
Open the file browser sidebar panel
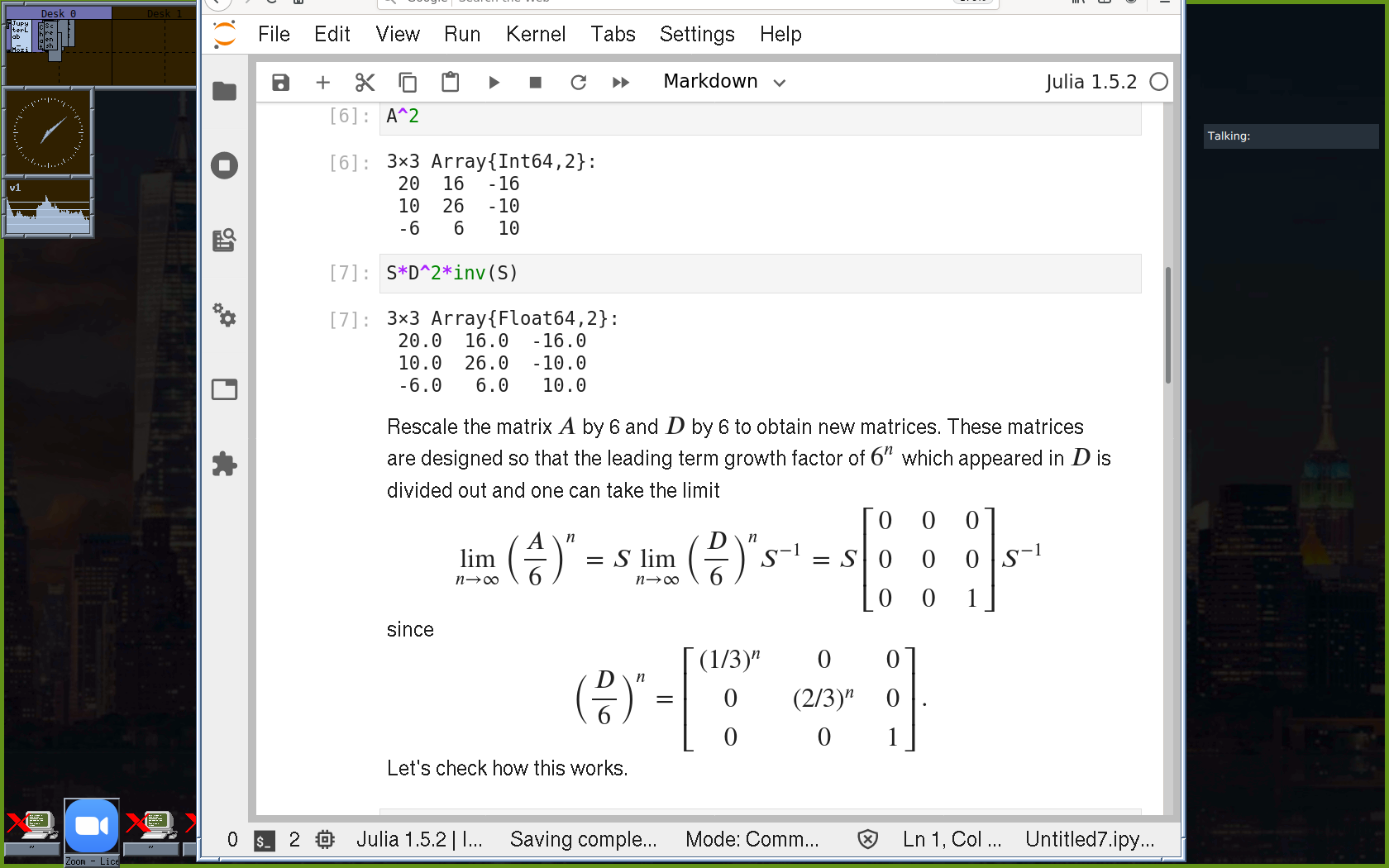(x=224, y=91)
